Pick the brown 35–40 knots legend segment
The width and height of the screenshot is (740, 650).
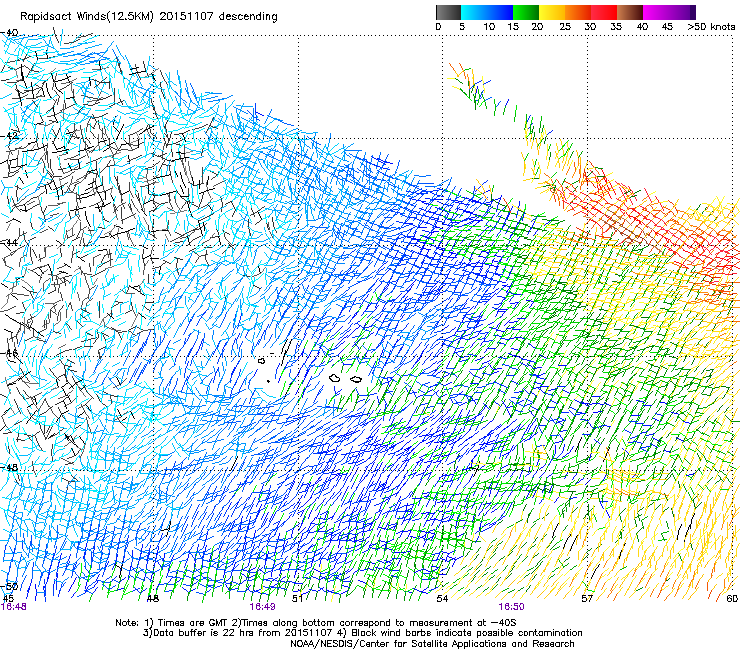[x=630, y=12]
